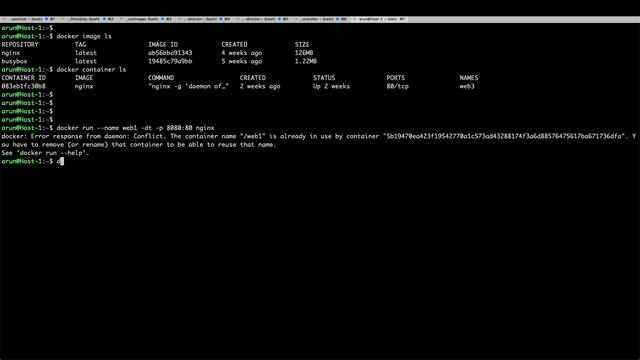This screenshot has height=360, width=640.
Task: Click the 'Up 2 weeks' status value
Action: (x=331, y=86)
